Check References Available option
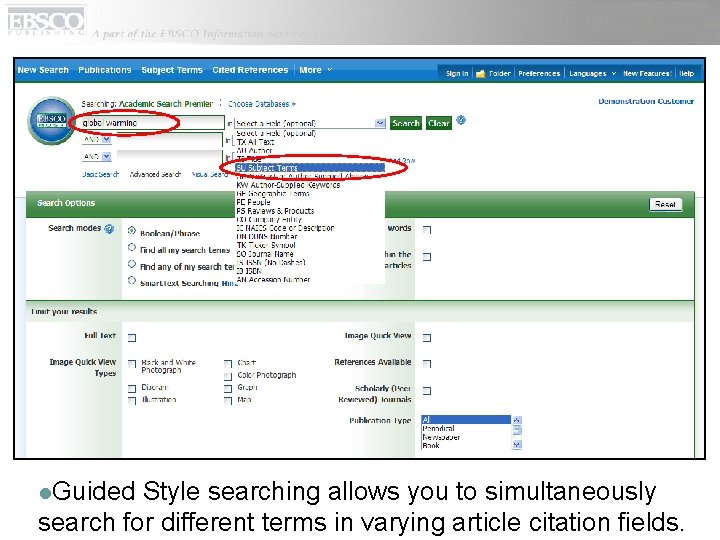 click(x=427, y=364)
